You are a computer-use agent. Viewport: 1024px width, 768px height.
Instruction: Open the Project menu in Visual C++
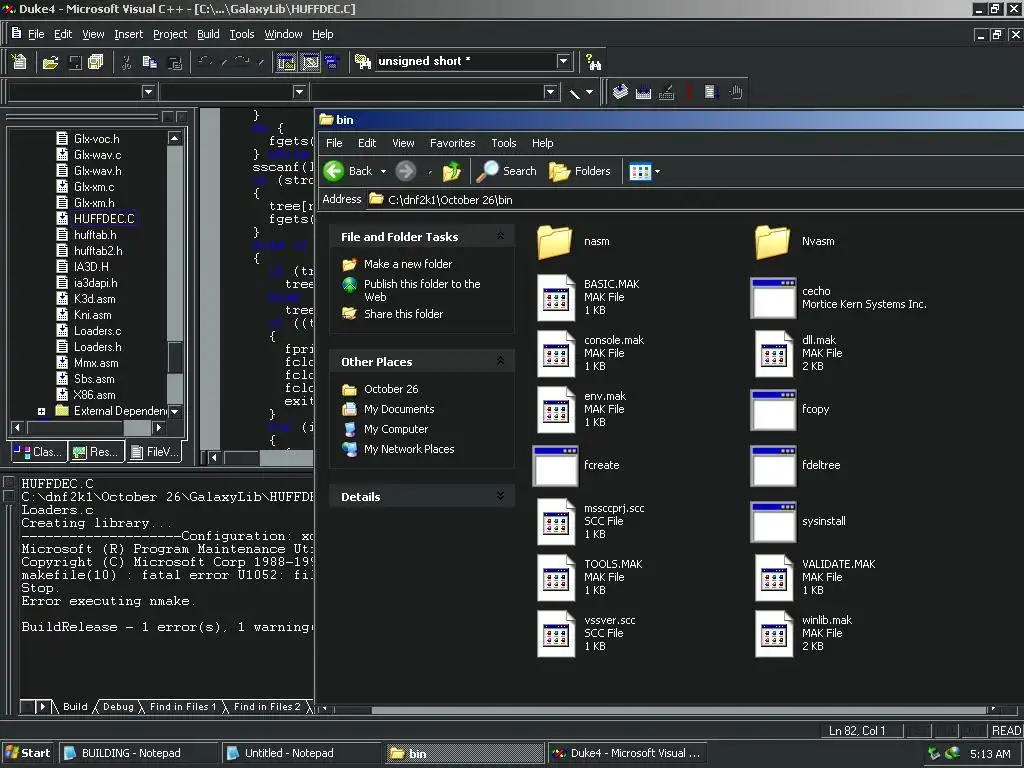170,34
